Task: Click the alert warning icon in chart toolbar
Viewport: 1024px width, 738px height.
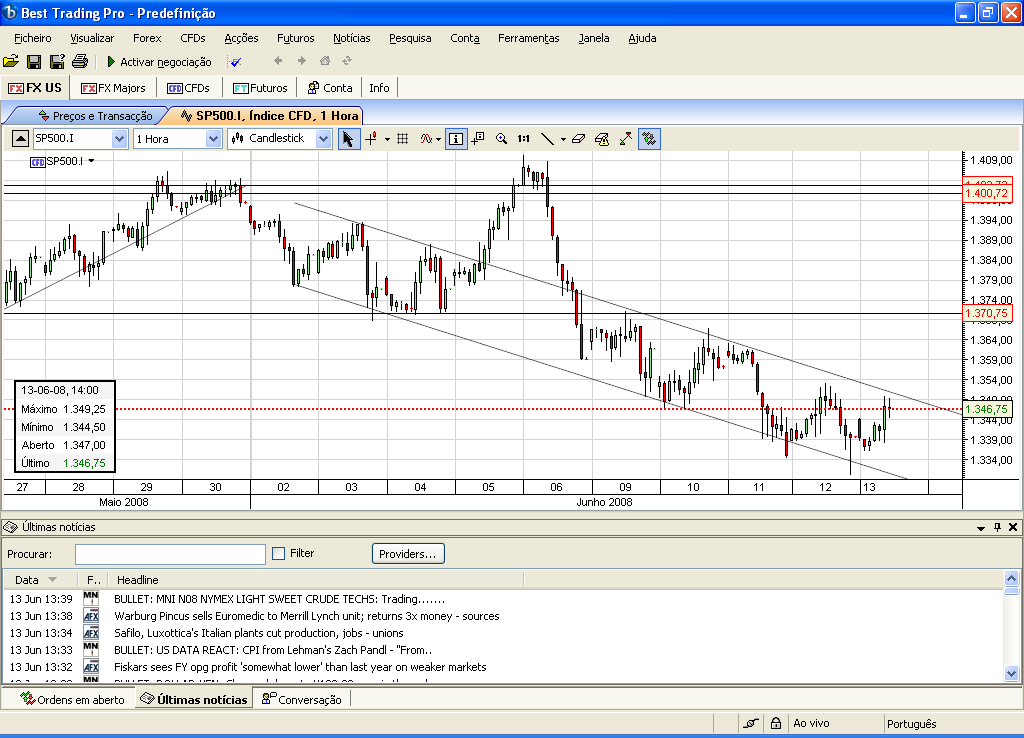Action: pyautogui.click(x=602, y=138)
